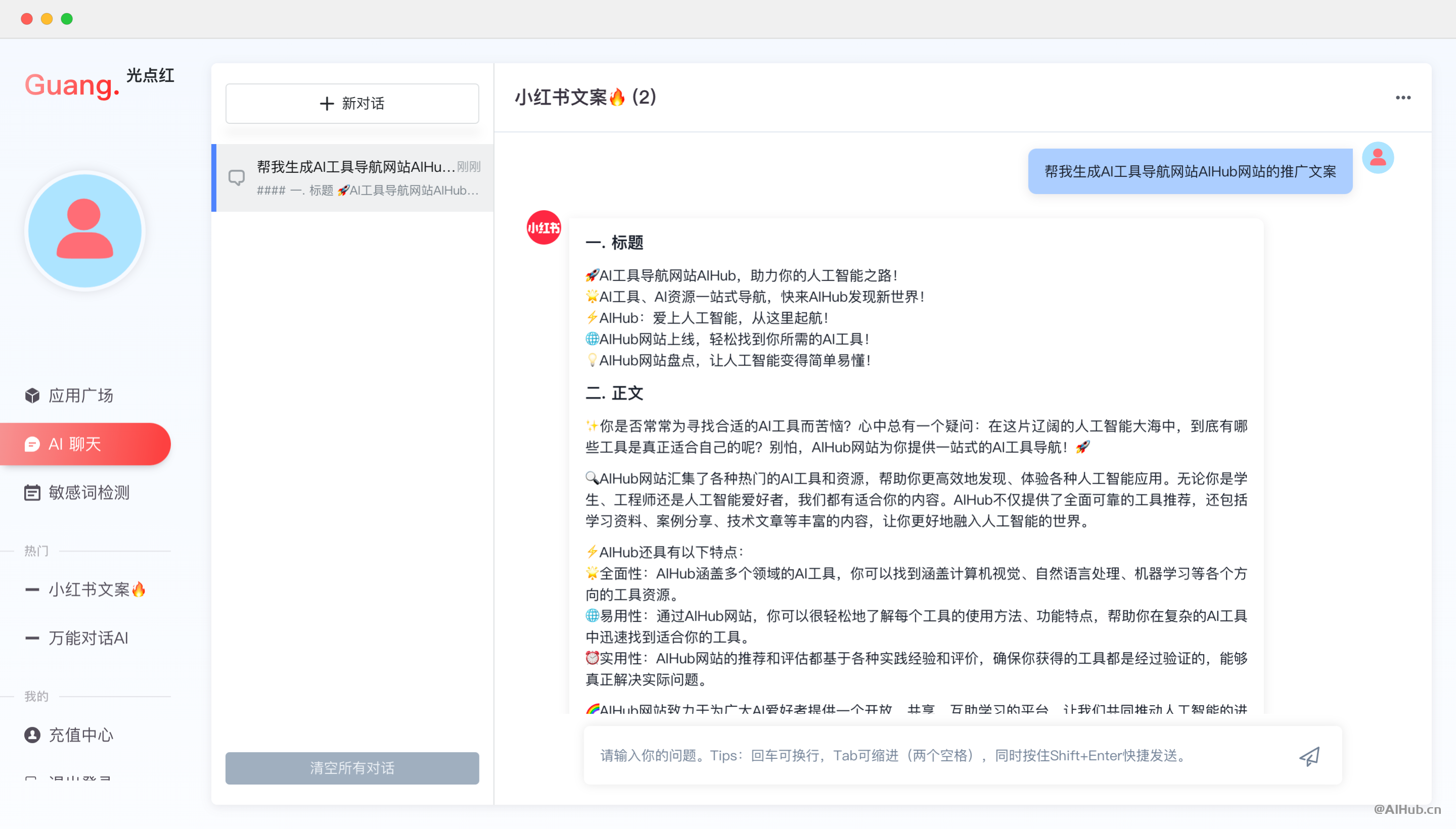Viewport: 1456px width, 829px height.
Task: Click the chat bubble icon on the conversation entry
Action: click(236, 177)
